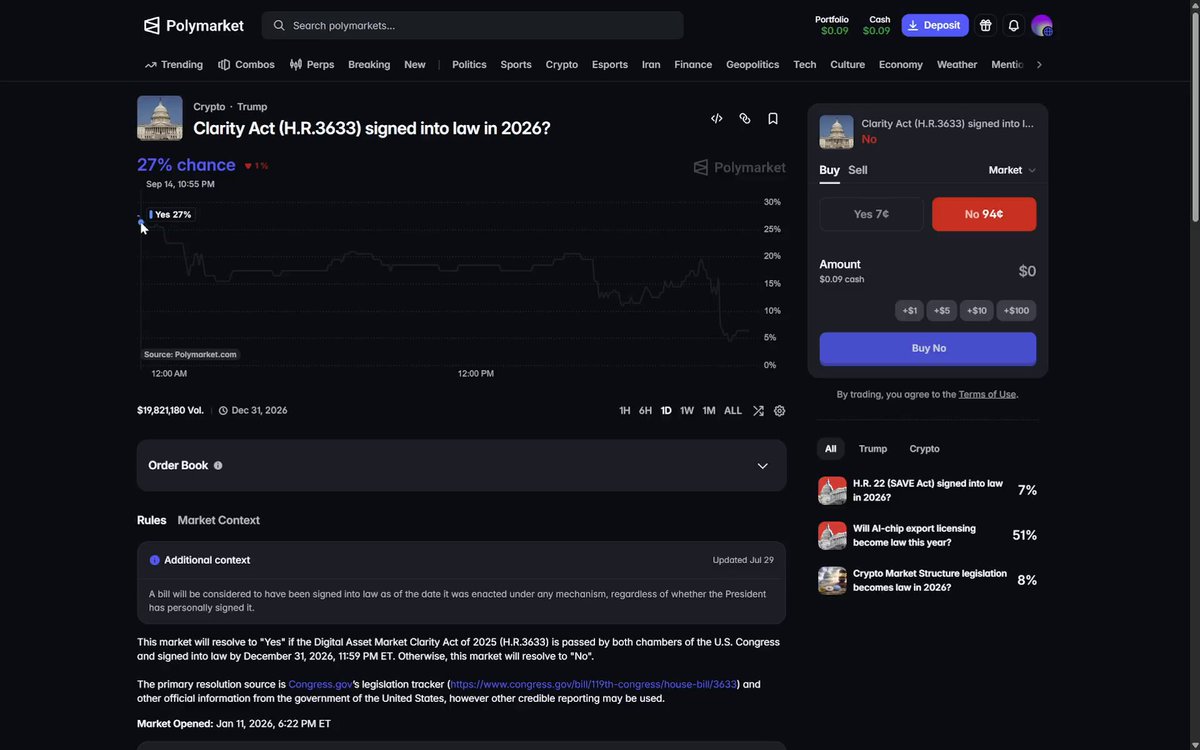Click the Capitol market thumbnail
Image resolution: width=1200 pixels, height=750 pixels.
(x=160, y=118)
